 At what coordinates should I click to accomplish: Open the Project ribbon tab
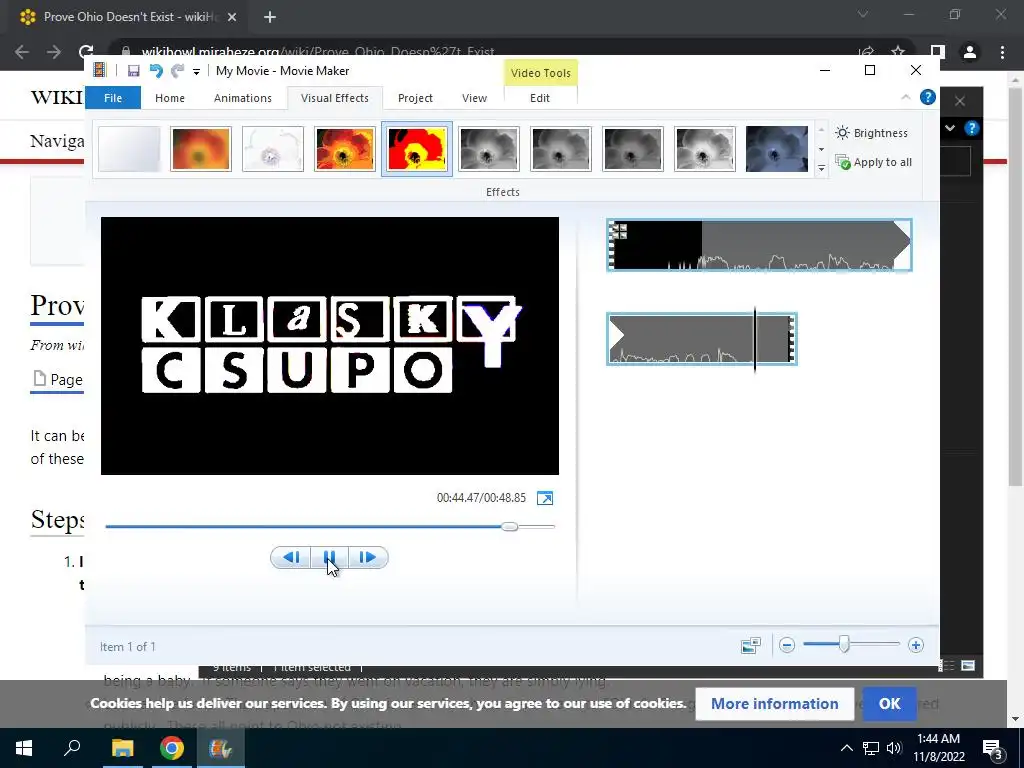[x=415, y=98]
